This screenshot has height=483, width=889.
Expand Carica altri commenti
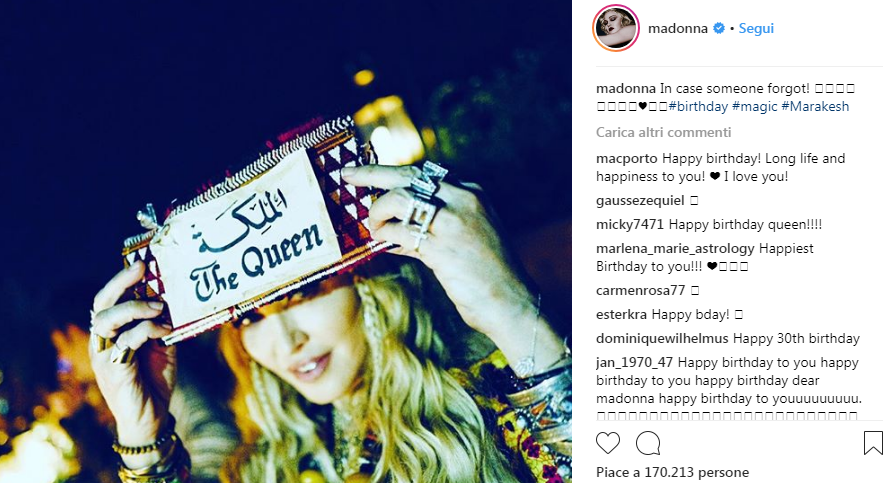click(x=663, y=132)
